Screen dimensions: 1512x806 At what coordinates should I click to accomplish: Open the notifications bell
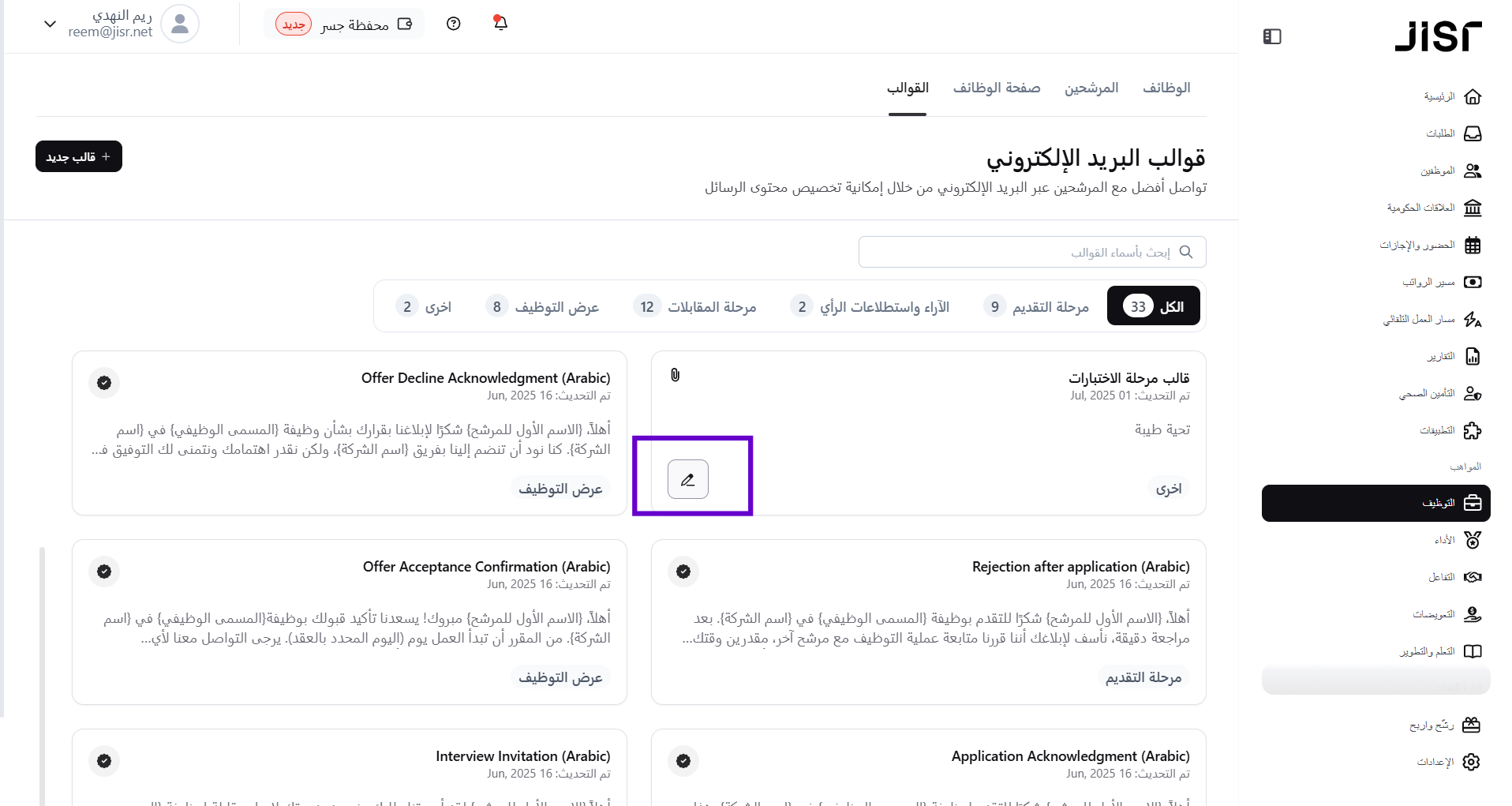[500, 23]
